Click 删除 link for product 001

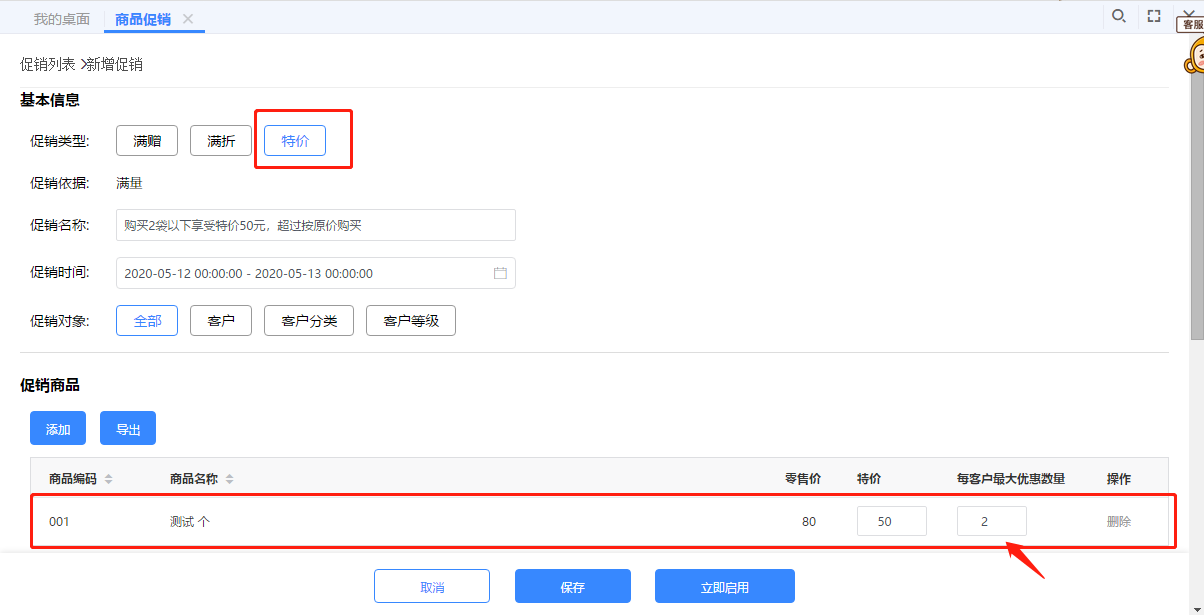coord(1118,521)
